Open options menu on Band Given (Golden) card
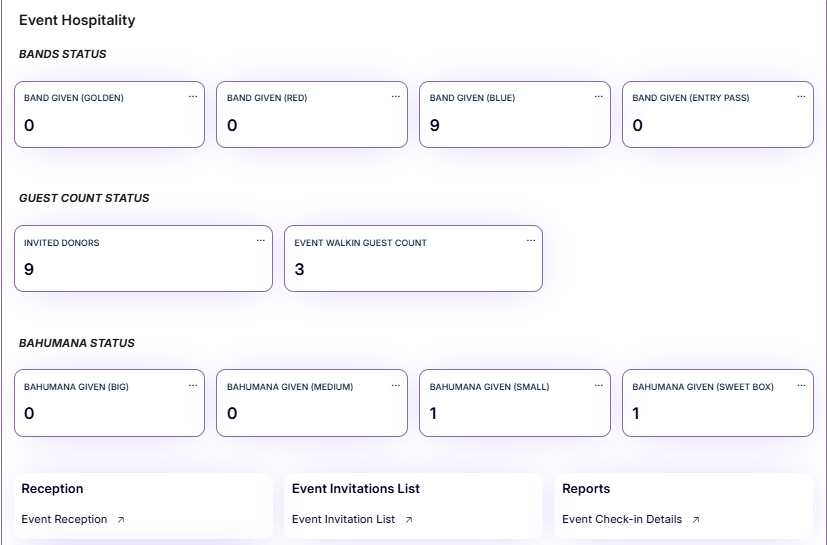Viewport: 827px width, 545px height. pyautogui.click(x=192, y=97)
